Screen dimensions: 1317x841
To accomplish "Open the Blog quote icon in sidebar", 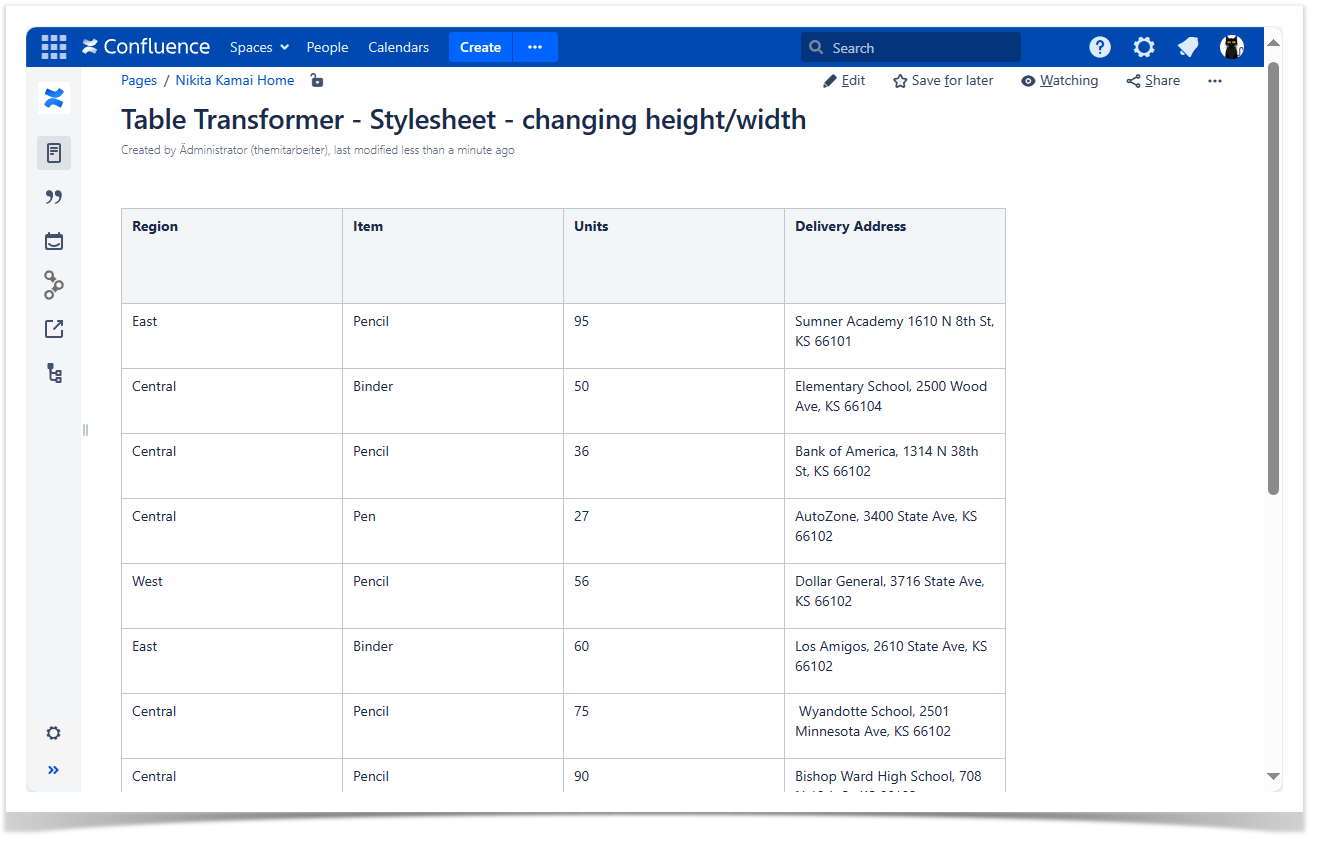I will click(54, 197).
